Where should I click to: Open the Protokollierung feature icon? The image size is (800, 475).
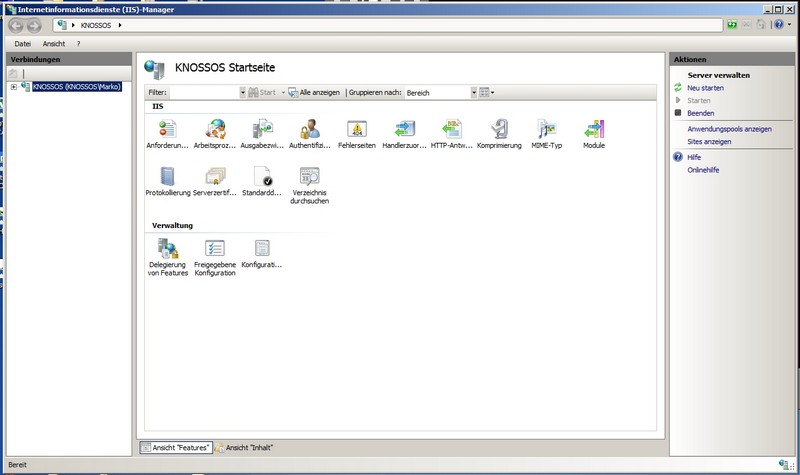pos(167,176)
